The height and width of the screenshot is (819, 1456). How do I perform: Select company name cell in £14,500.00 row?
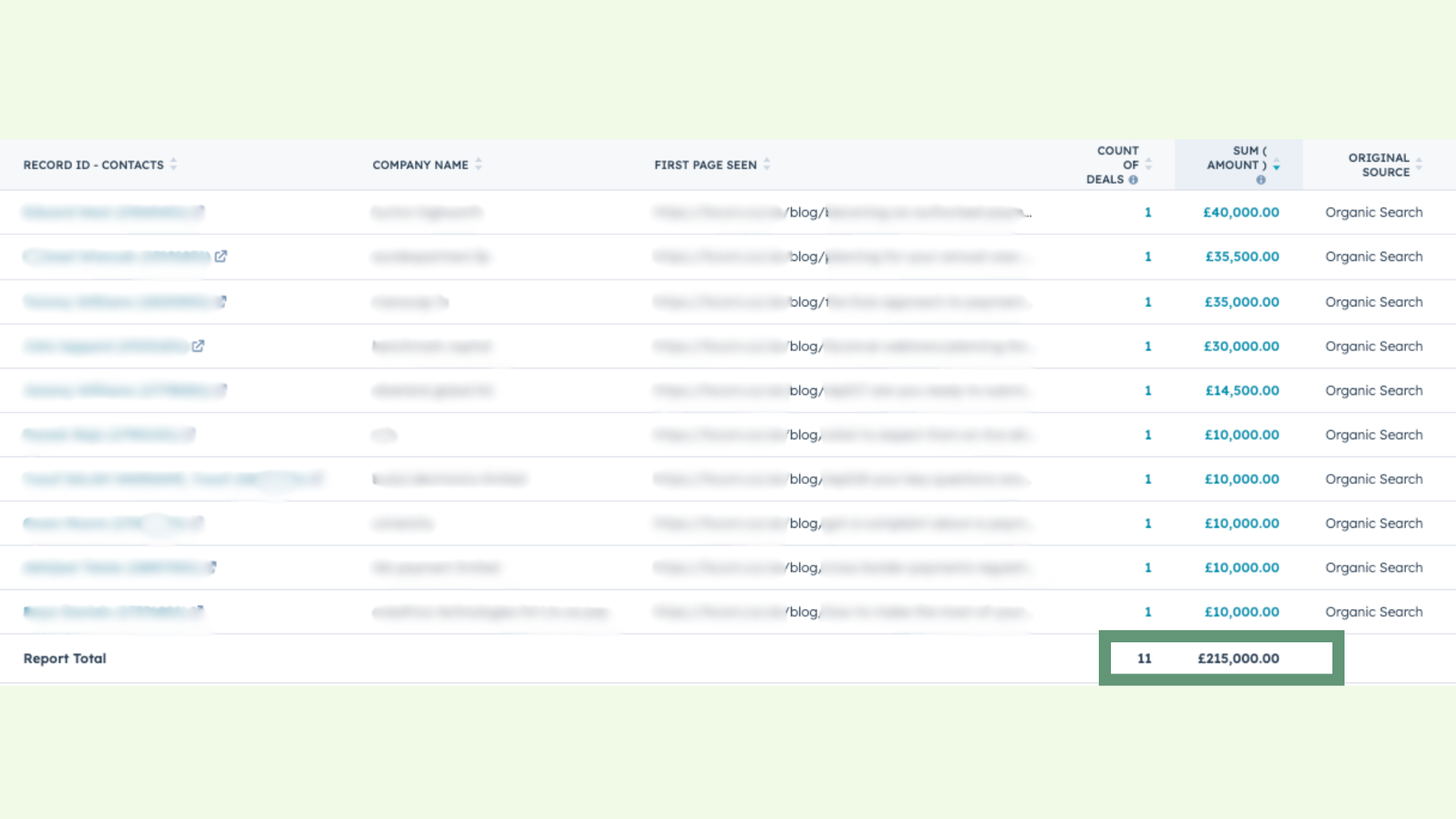[x=432, y=391]
